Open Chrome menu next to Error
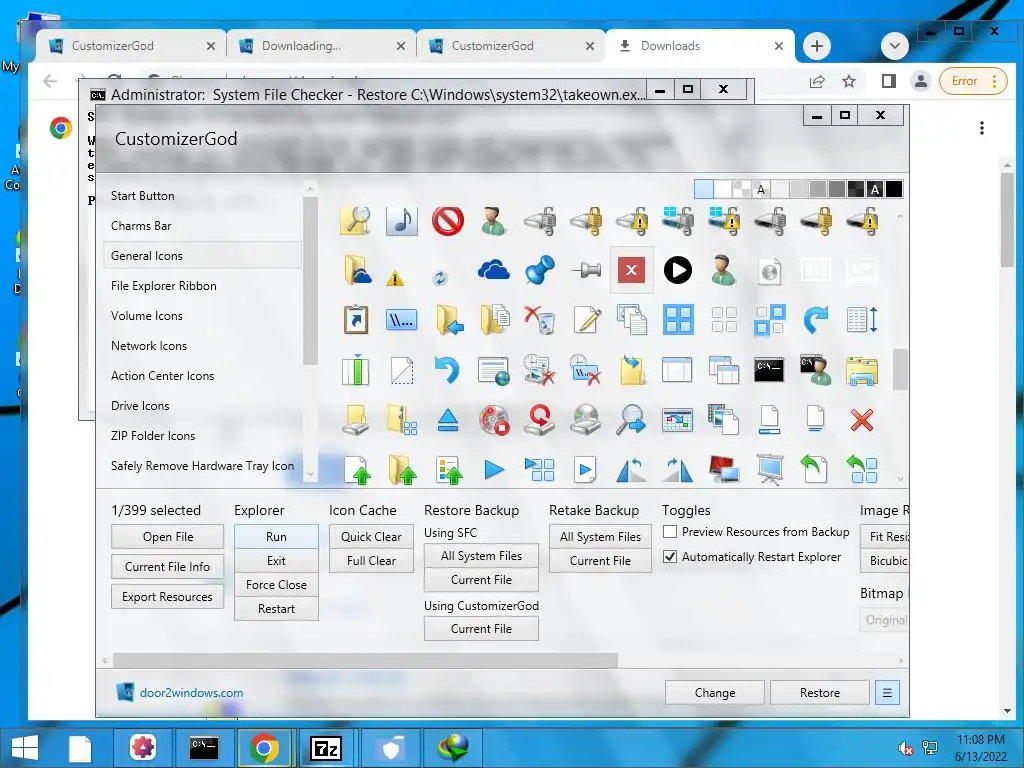This screenshot has width=1024, height=768. click(995, 81)
